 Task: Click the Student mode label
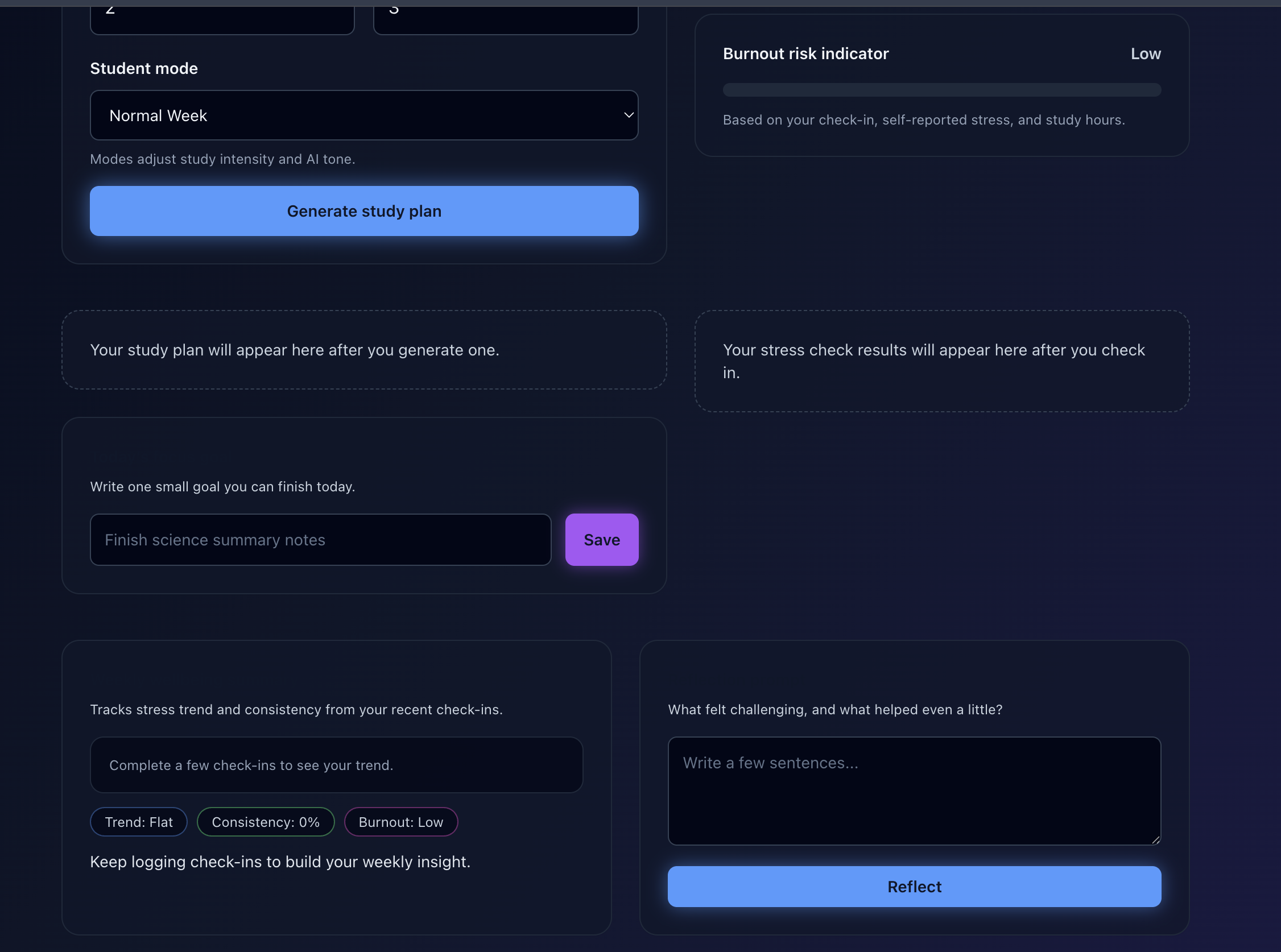coord(144,68)
